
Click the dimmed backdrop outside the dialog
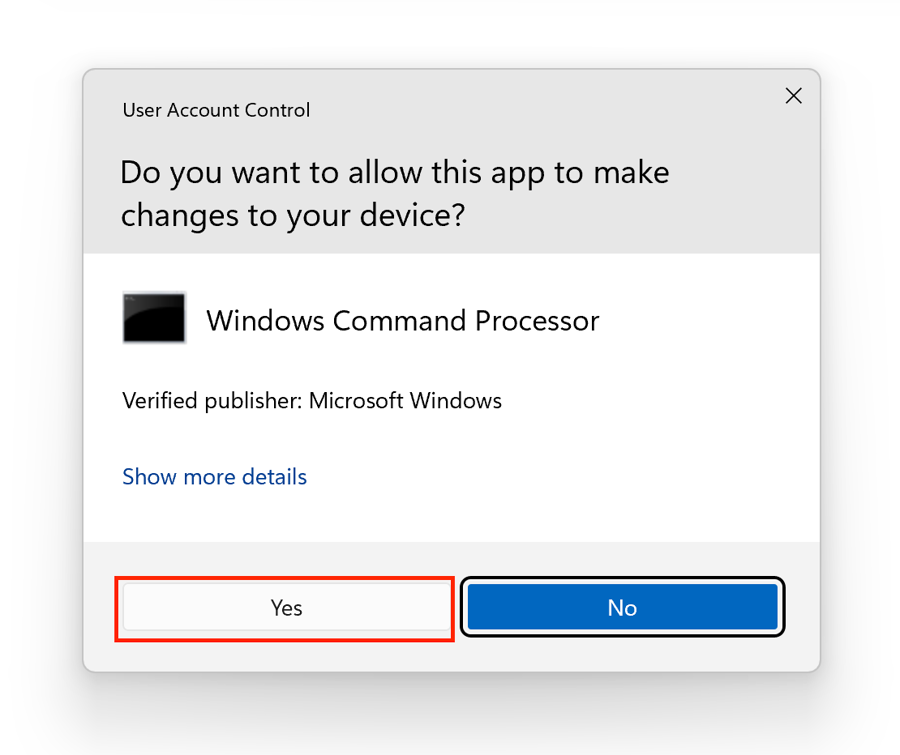tap(40, 400)
